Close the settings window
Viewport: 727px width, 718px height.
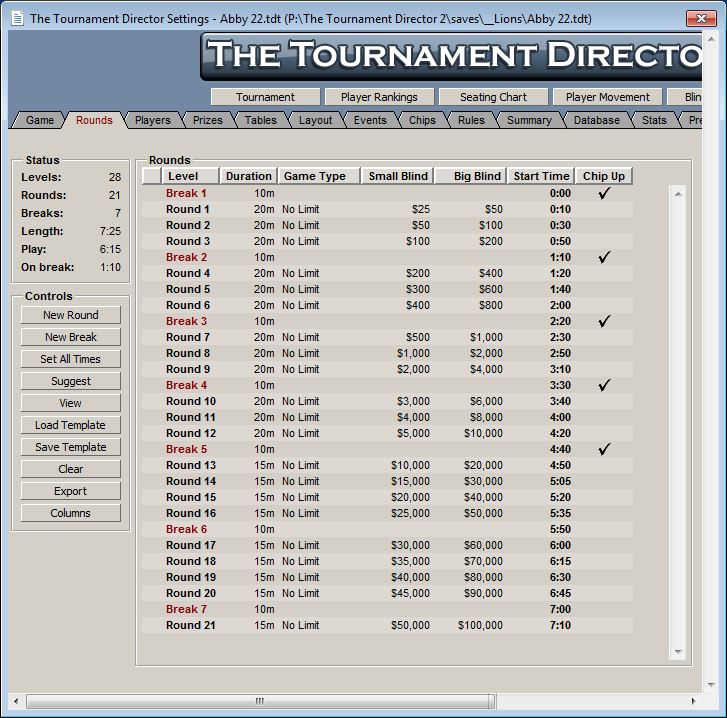point(701,19)
